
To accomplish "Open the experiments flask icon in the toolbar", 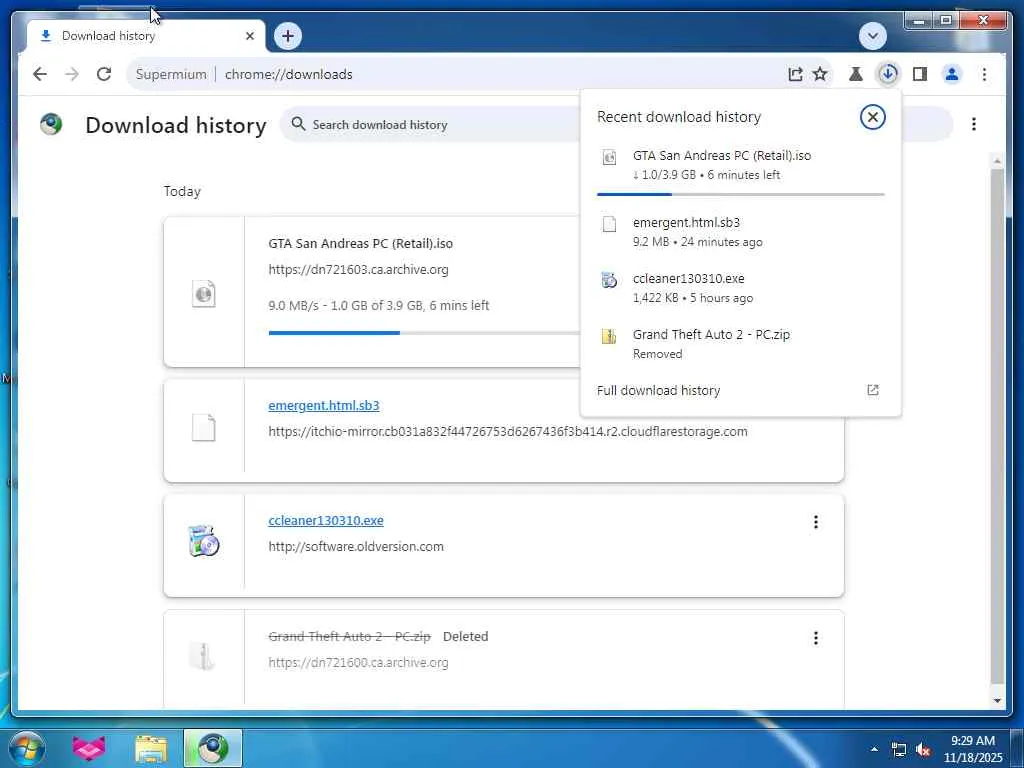I will point(856,74).
